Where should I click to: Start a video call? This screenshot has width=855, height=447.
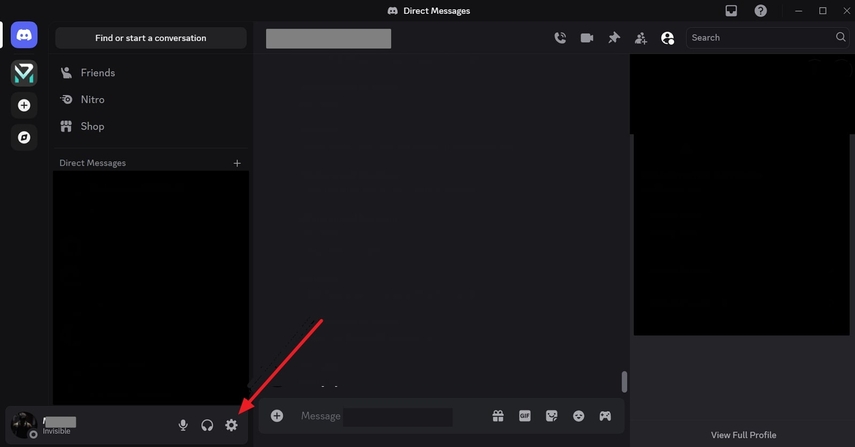tap(587, 38)
